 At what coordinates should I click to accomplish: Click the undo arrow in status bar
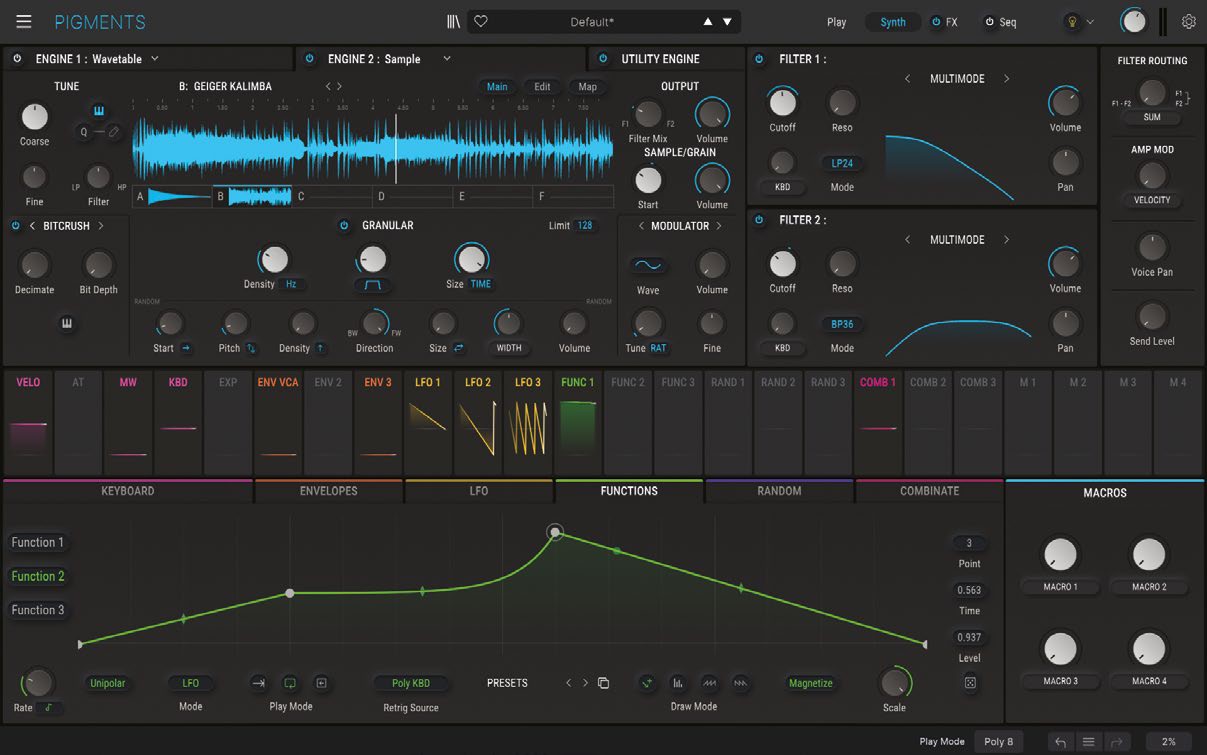[1060, 742]
